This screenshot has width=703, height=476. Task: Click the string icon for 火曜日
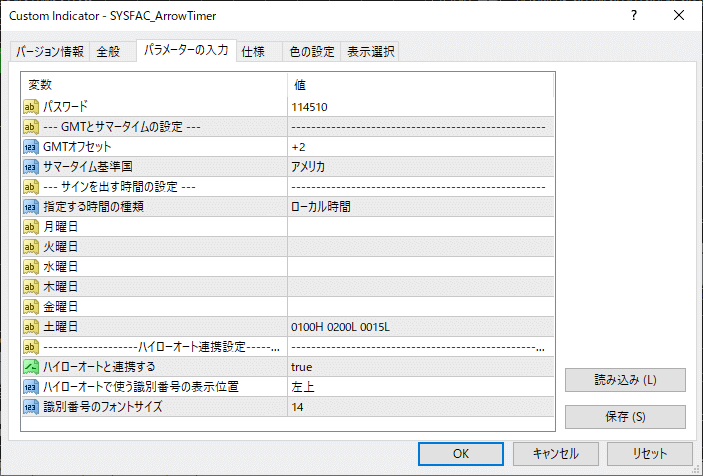tap(30, 247)
